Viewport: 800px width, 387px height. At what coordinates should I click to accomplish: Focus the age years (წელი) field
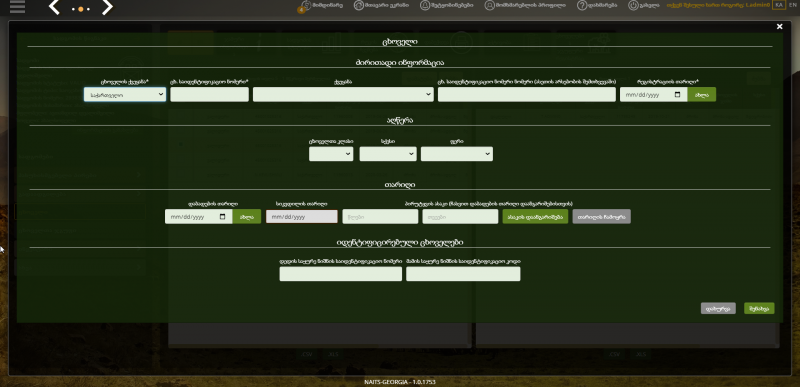point(380,216)
